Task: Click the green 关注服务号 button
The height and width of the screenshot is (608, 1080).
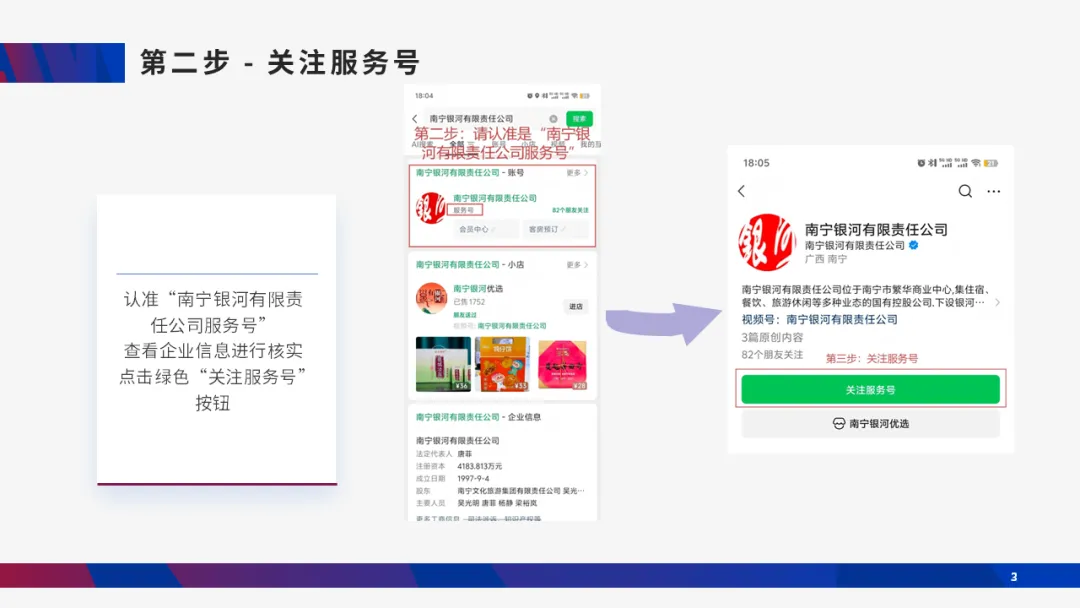Action: (870, 390)
